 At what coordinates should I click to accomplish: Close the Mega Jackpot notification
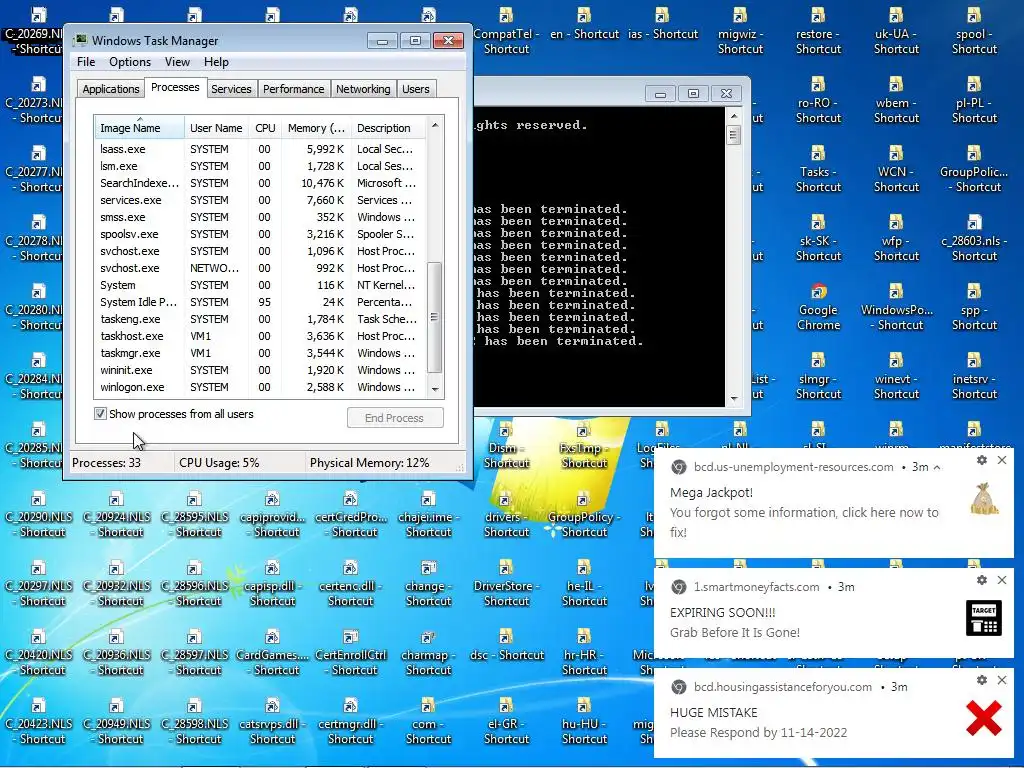coord(1002,460)
